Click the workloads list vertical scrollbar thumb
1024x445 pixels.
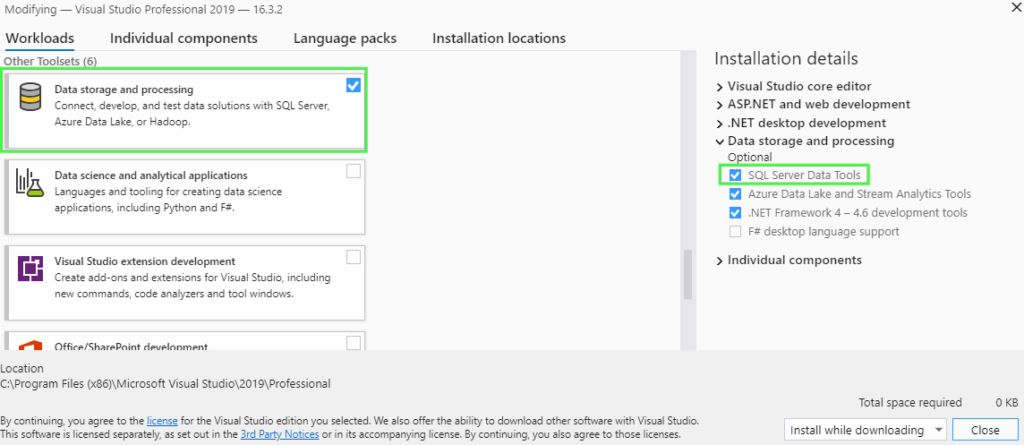[x=688, y=274]
